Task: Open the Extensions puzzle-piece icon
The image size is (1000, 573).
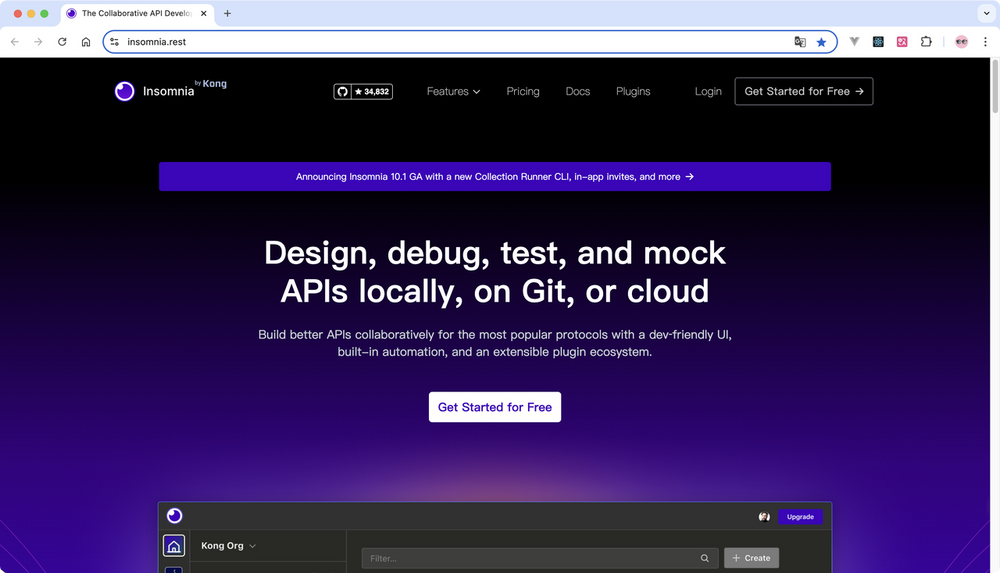Action: tap(926, 42)
